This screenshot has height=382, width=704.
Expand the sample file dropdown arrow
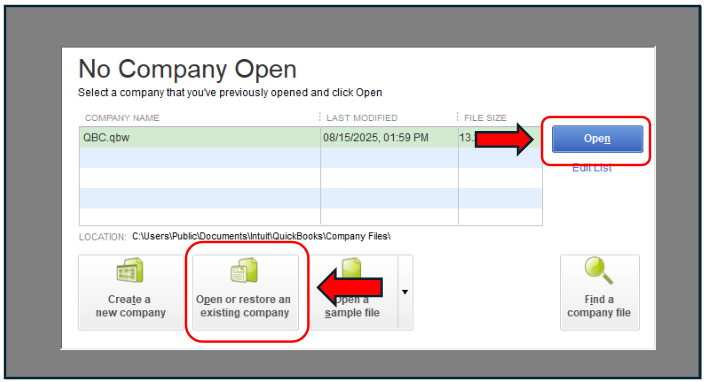click(x=405, y=292)
